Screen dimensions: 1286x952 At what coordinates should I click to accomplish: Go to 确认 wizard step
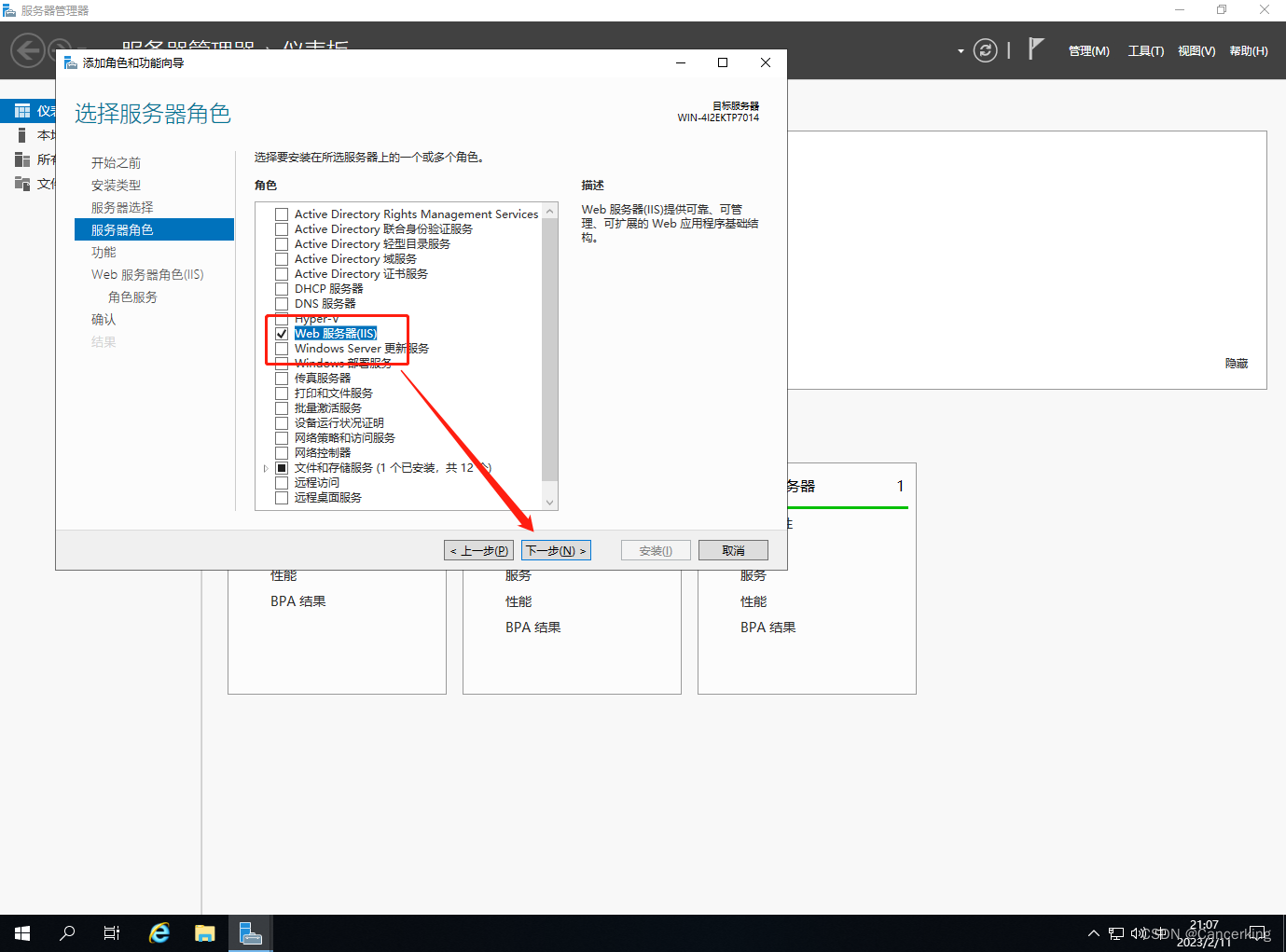click(x=104, y=320)
